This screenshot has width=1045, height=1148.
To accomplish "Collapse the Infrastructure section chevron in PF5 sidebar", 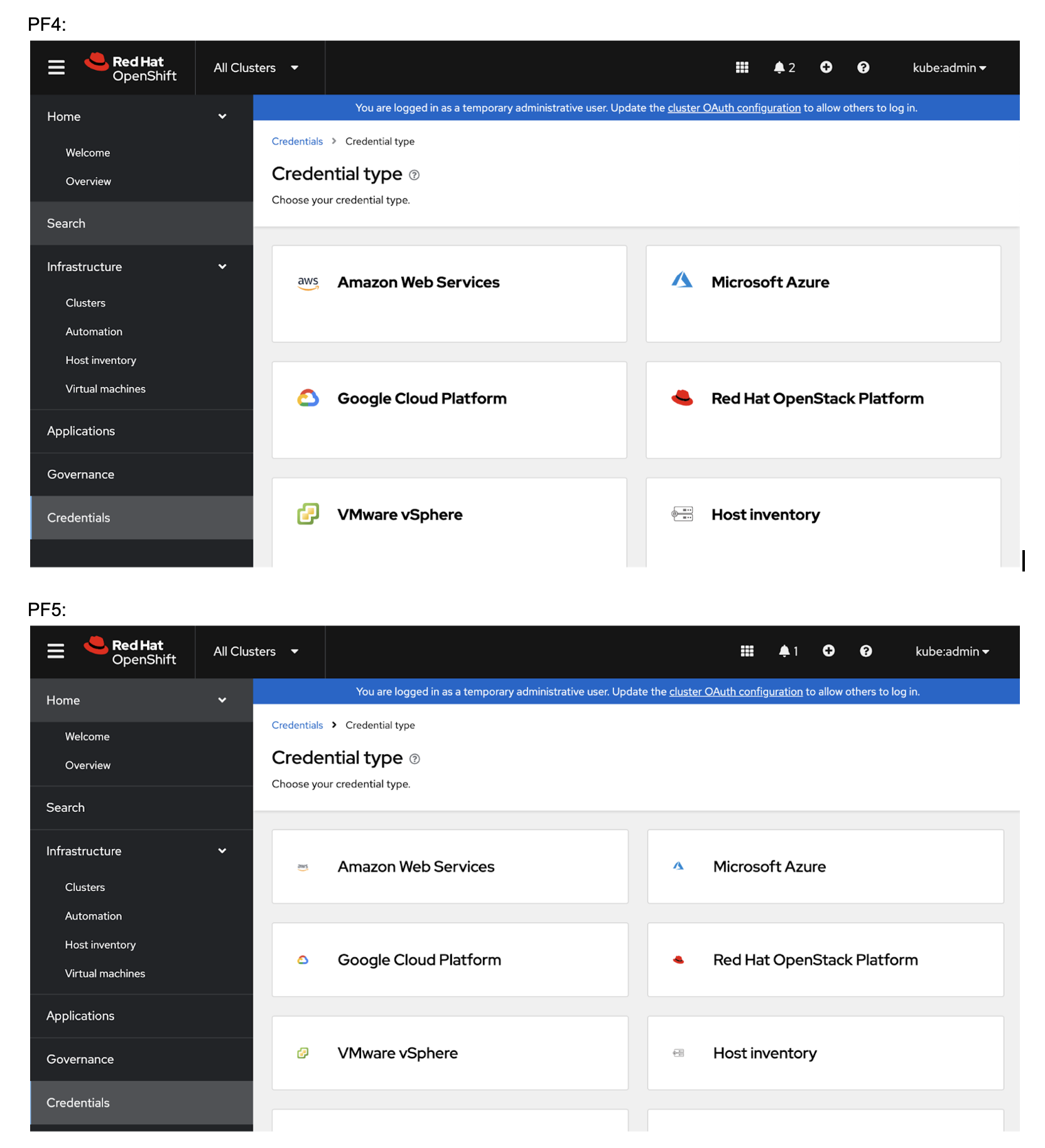I will pos(222,851).
